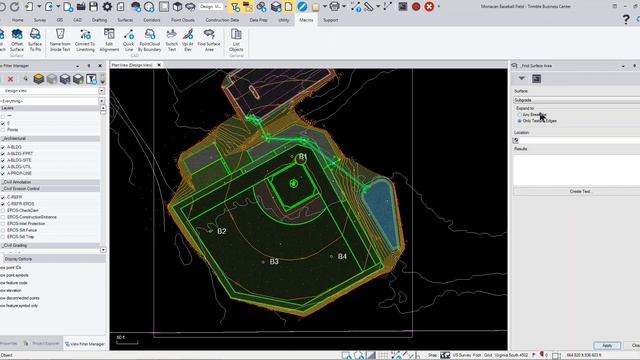Click the options icon beside arrow in Find Surface Area
This screenshot has width=640, height=360.
click(x=536, y=79)
